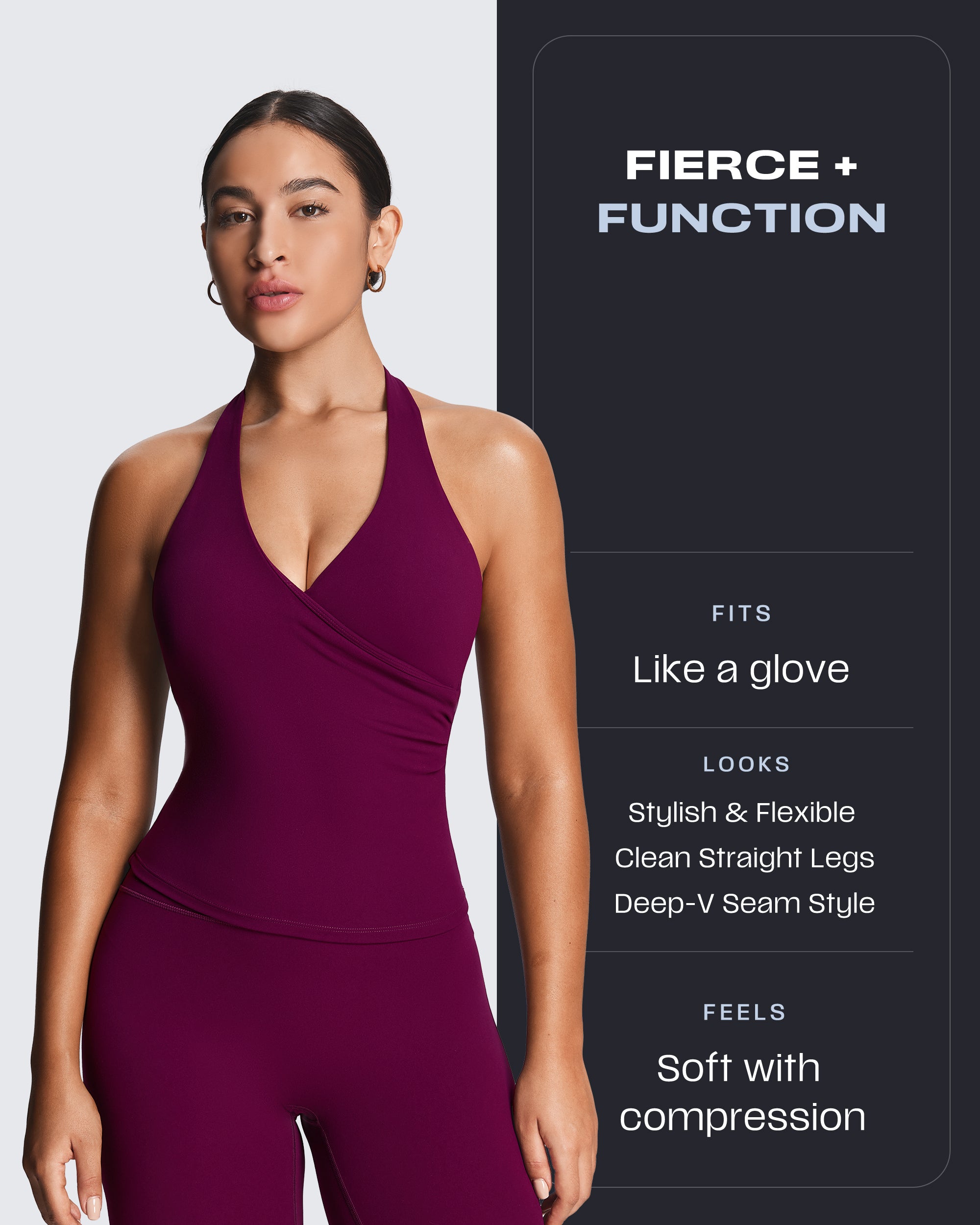980x1225 pixels.
Task: Click the gold hoop earring beside the hair bun
Action: [x=375, y=278]
